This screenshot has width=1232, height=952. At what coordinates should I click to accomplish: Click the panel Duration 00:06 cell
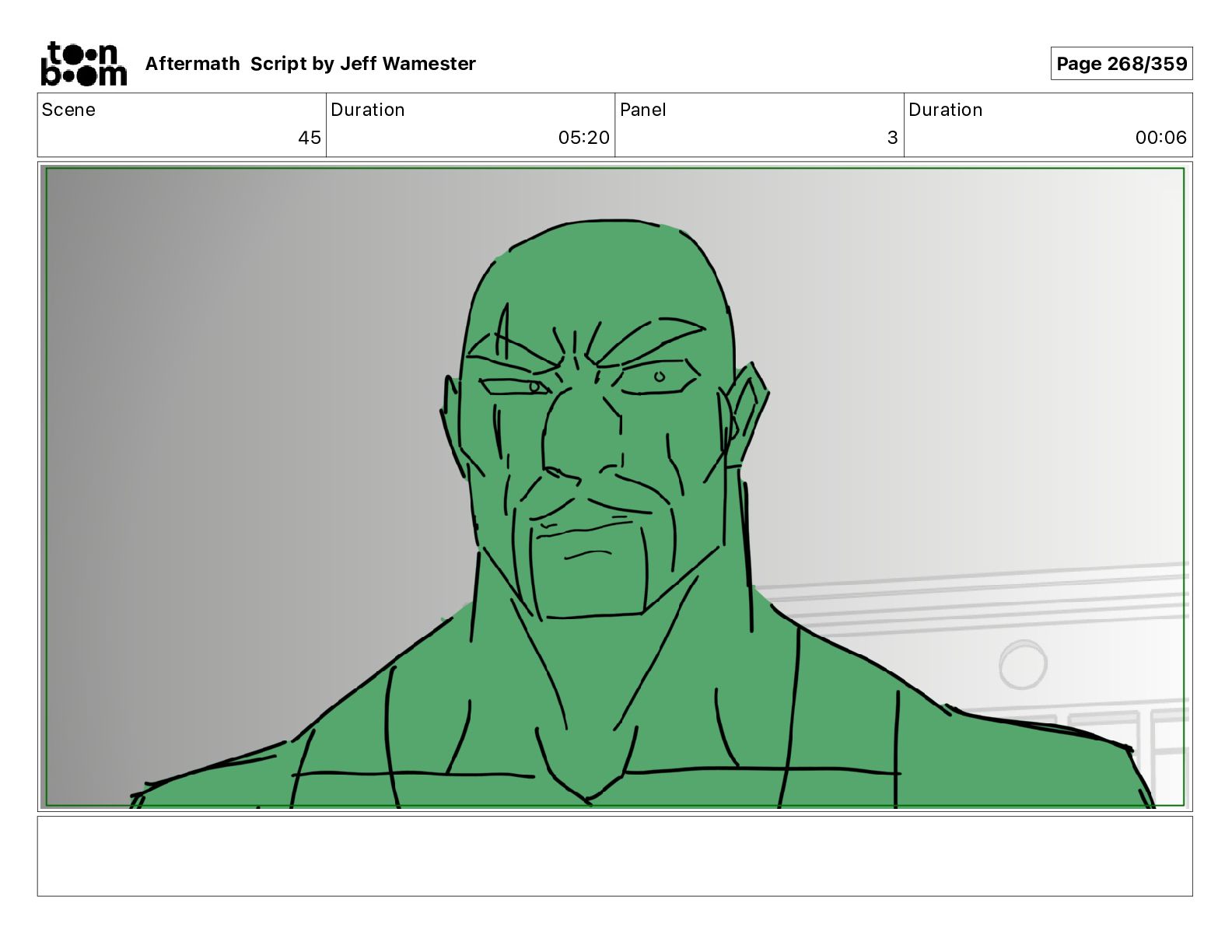coord(1048,124)
